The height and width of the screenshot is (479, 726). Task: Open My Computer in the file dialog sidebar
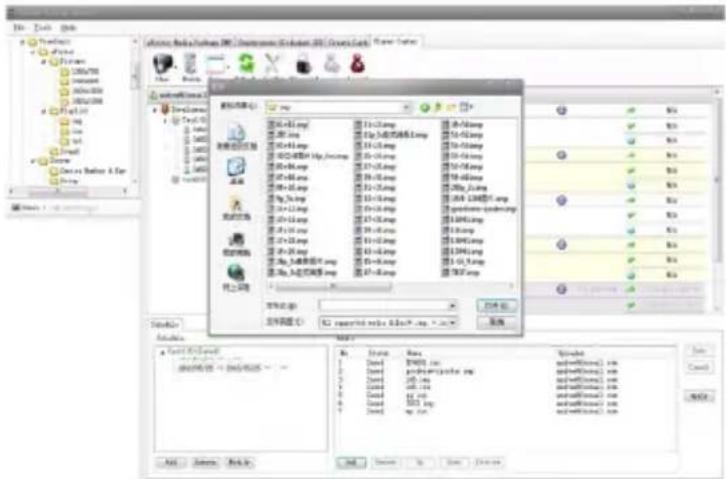click(x=237, y=244)
